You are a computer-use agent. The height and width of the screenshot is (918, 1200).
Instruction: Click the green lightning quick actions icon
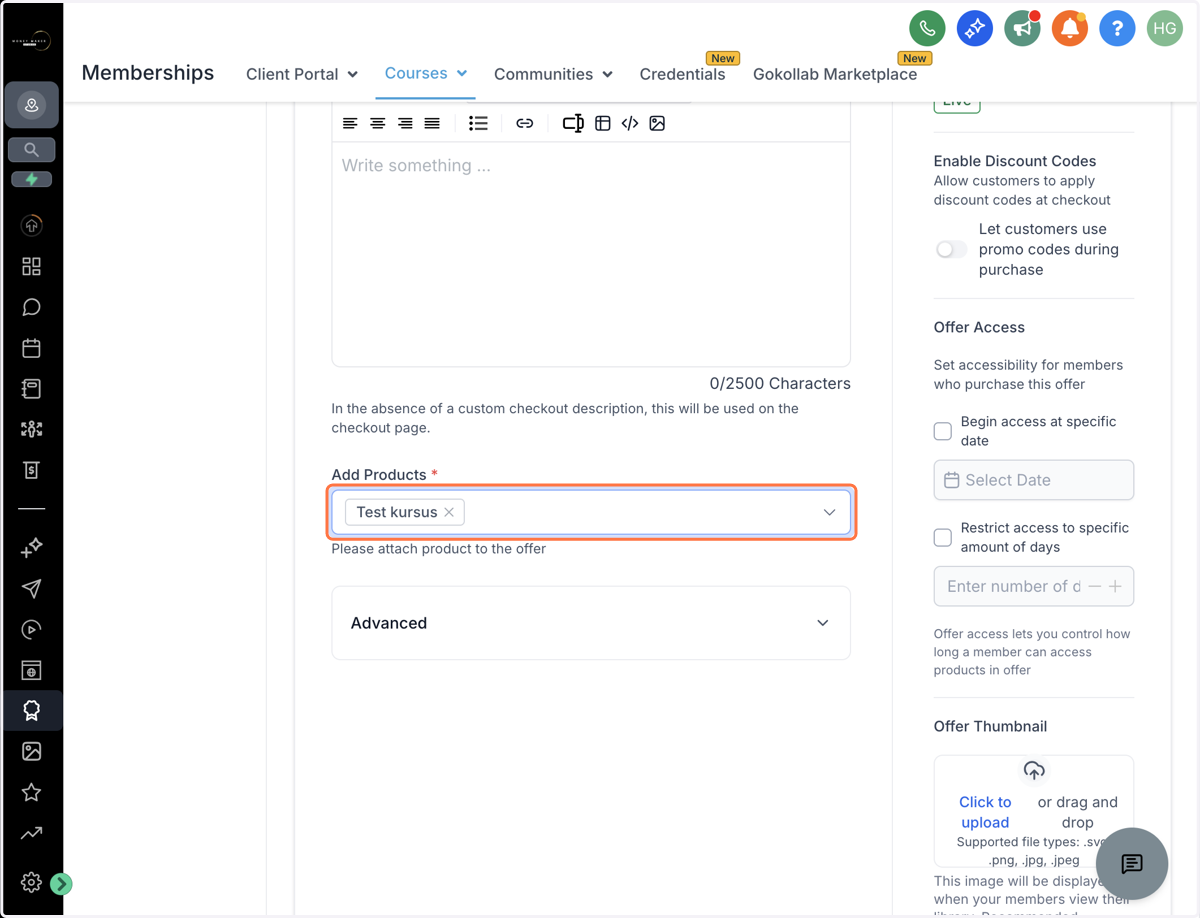32,179
